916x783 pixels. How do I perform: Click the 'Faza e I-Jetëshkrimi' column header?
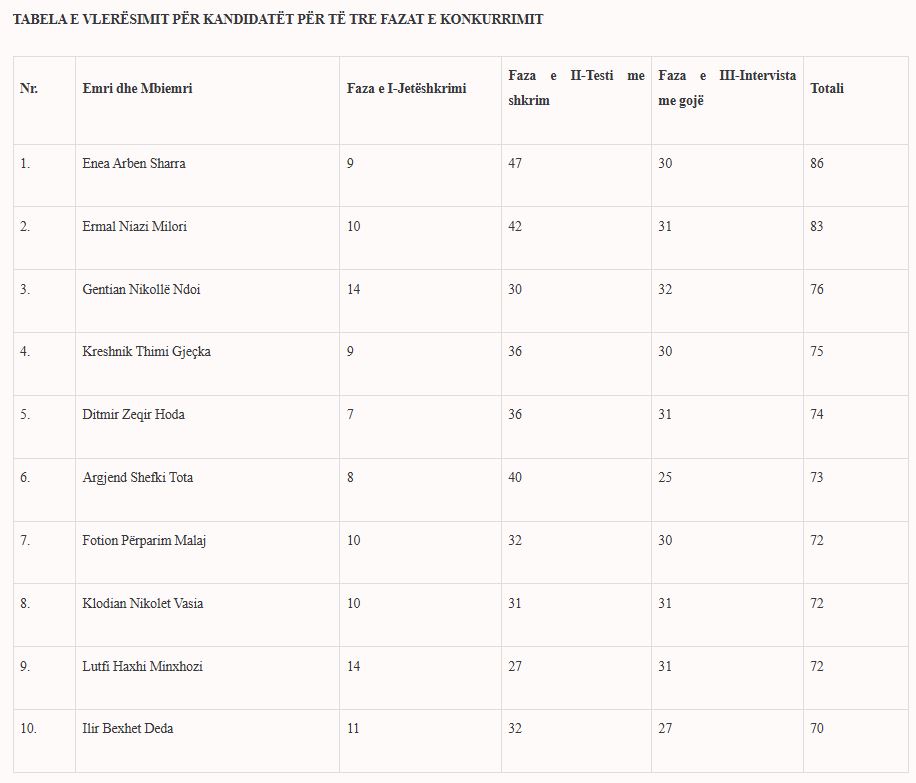coord(406,89)
